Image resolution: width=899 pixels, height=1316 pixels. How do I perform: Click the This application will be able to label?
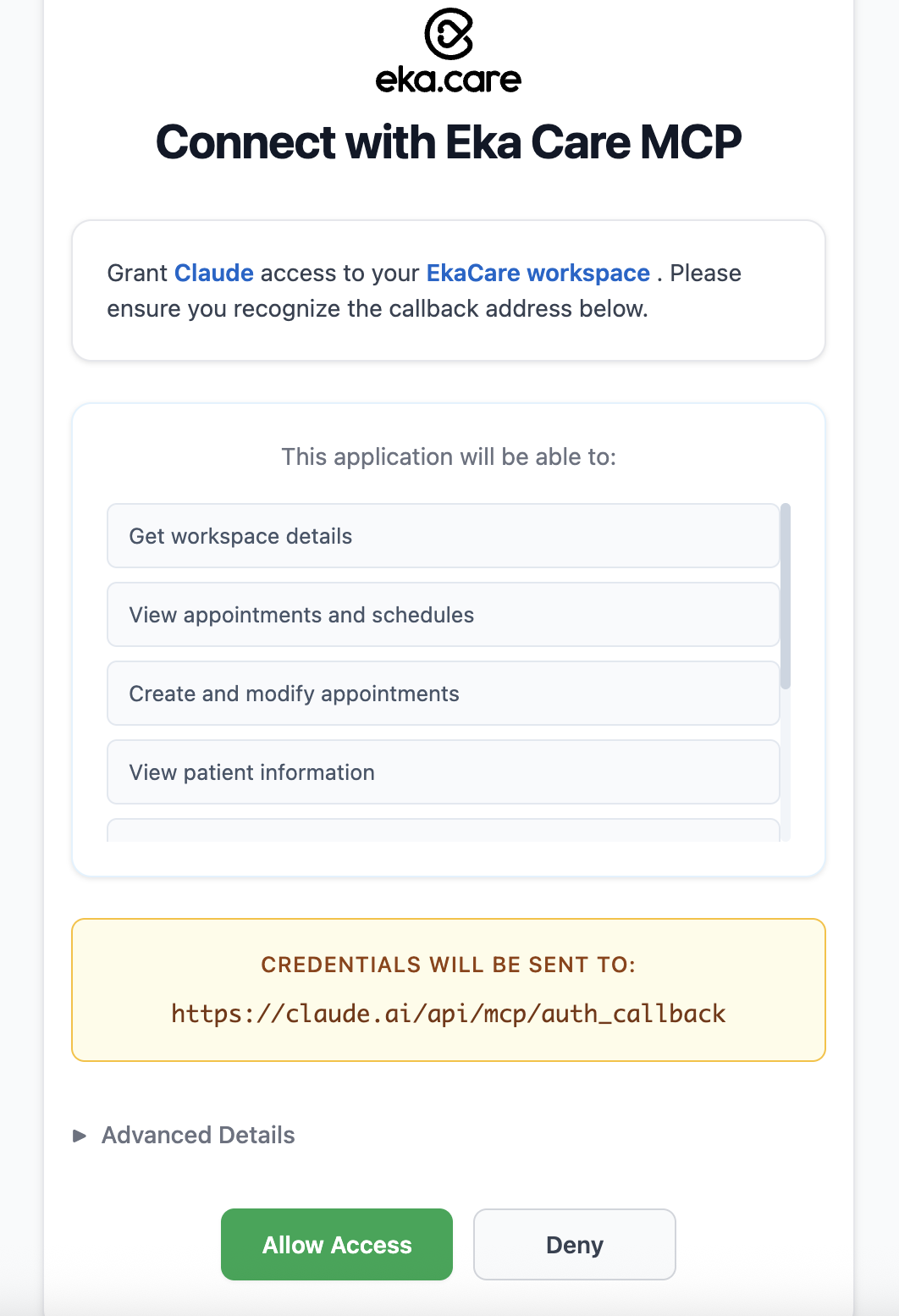tap(449, 456)
